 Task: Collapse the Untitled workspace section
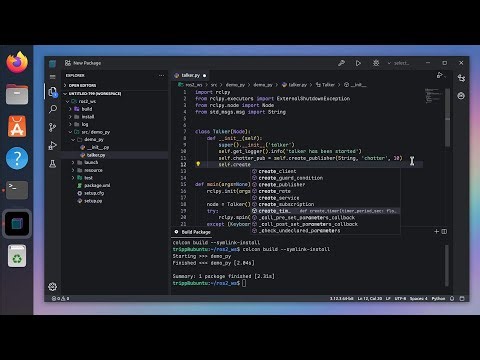point(93,94)
